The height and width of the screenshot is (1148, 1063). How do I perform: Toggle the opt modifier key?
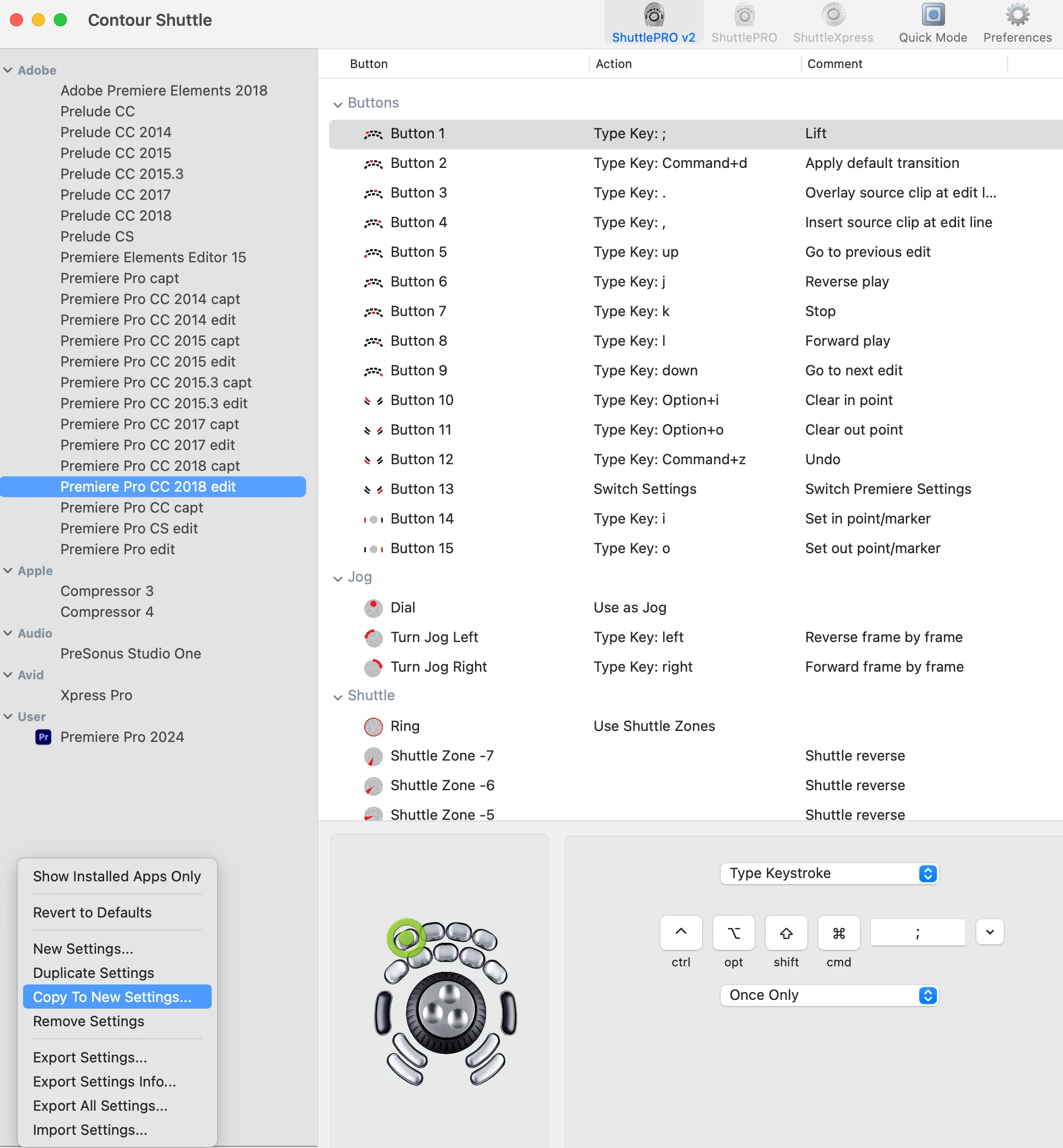pyautogui.click(x=733, y=932)
